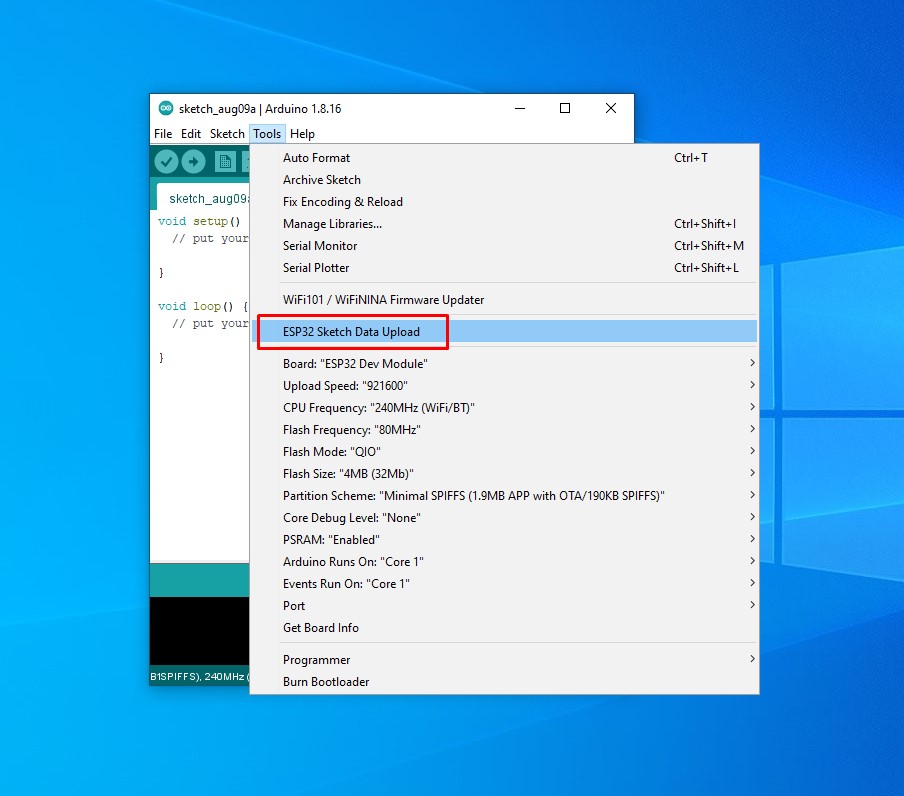The image size is (904, 796).
Task: Expand the Upload Speed submenu
Action: (x=345, y=386)
